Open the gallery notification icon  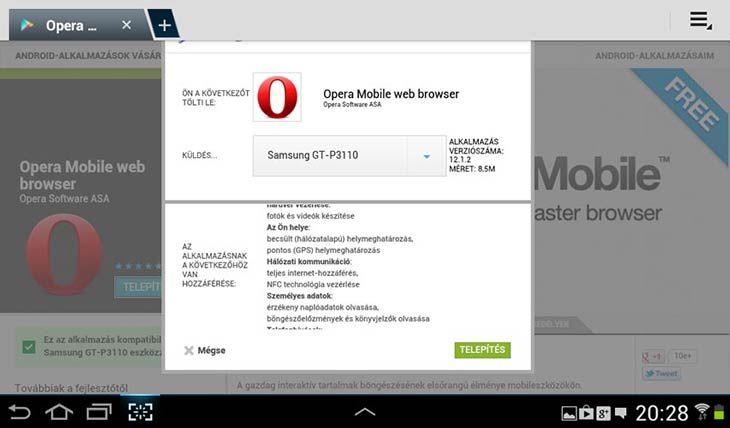point(569,413)
